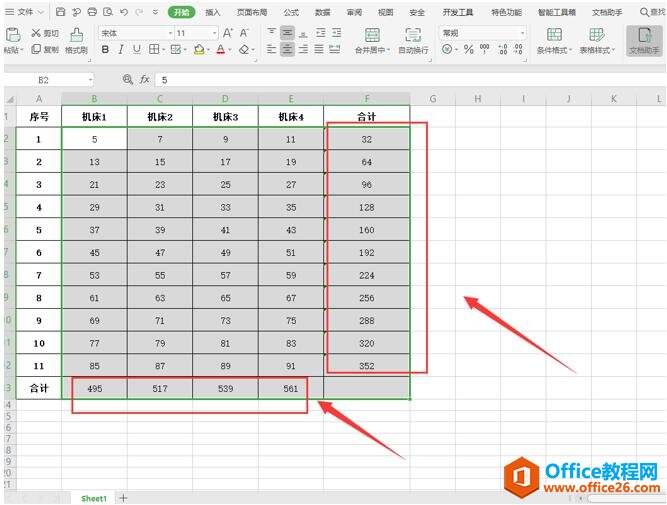Screen dimensions: 667x505
Task: Copy selection with 复制 button
Action: 45,49
